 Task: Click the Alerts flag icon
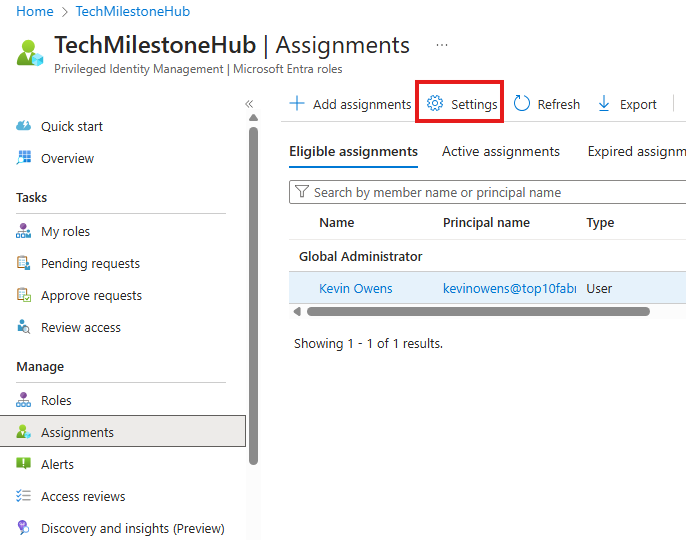(x=24, y=463)
